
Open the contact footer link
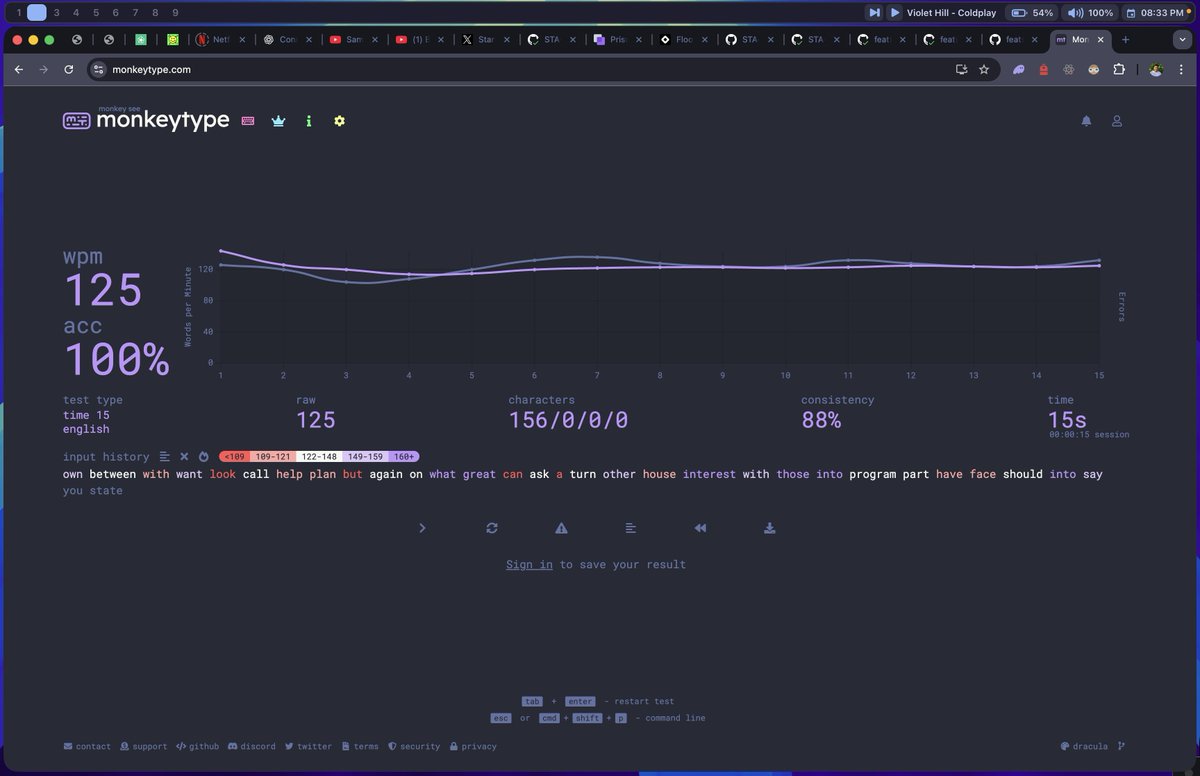[87, 746]
